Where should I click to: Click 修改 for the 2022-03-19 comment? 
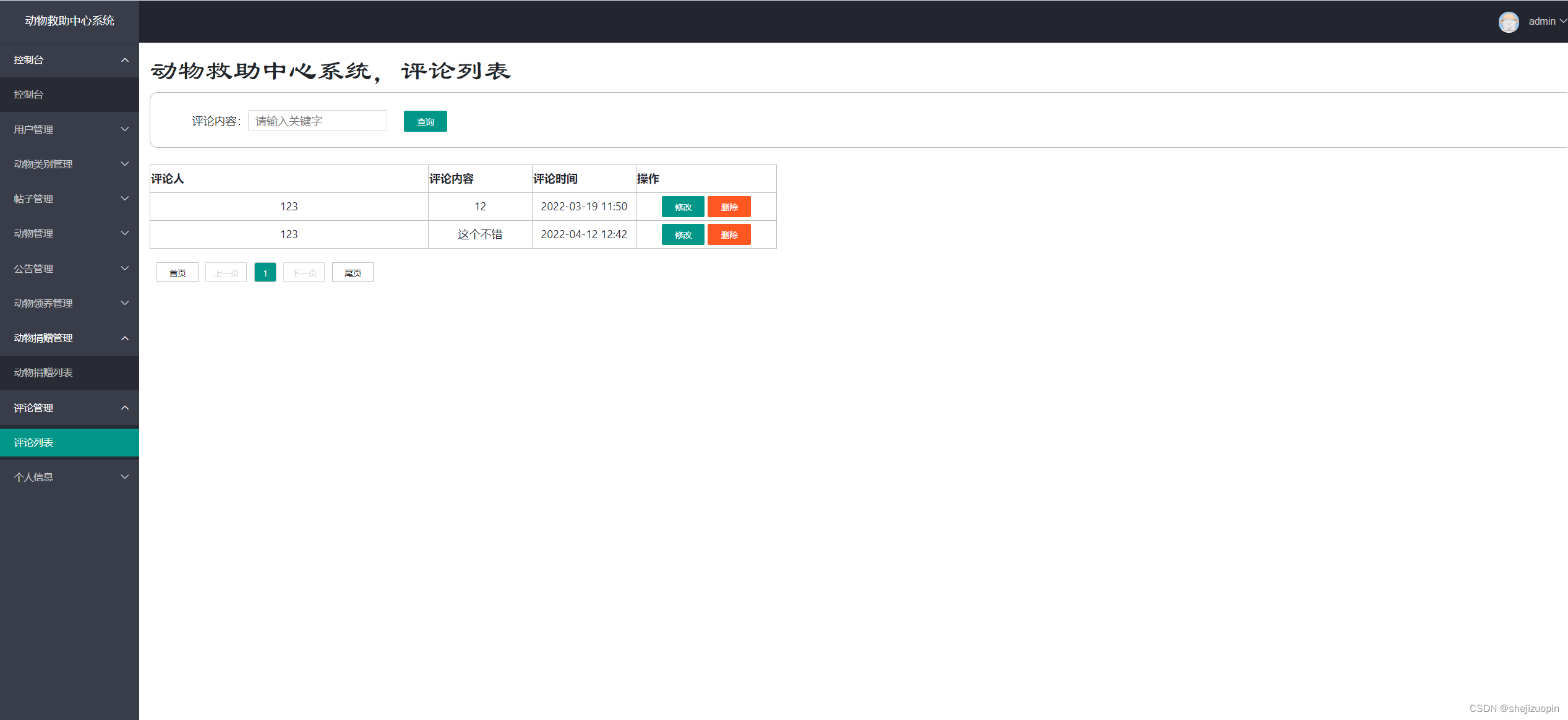coord(682,207)
